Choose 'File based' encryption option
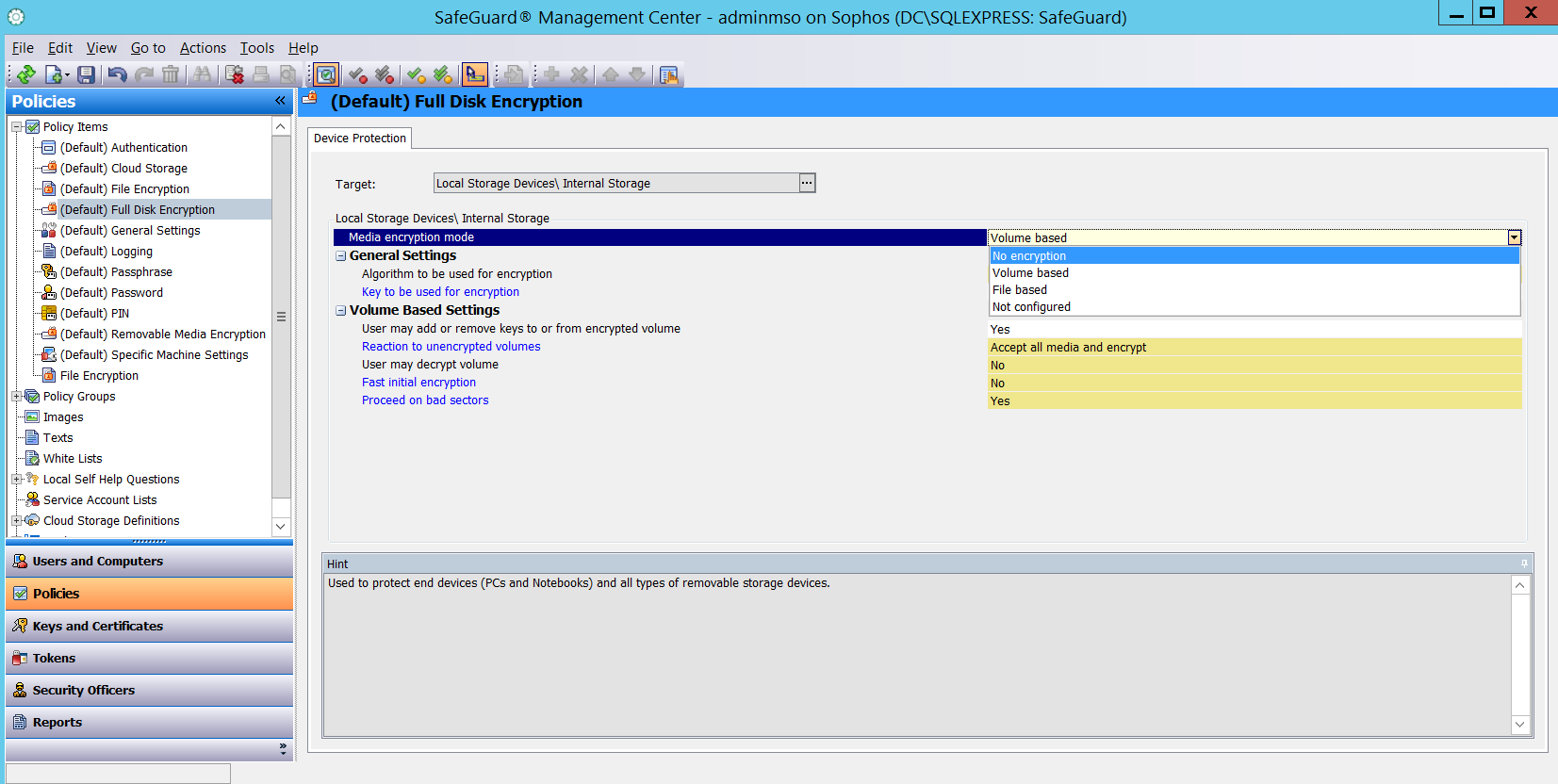Screen dimensions: 1558x784 coord(1255,290)
